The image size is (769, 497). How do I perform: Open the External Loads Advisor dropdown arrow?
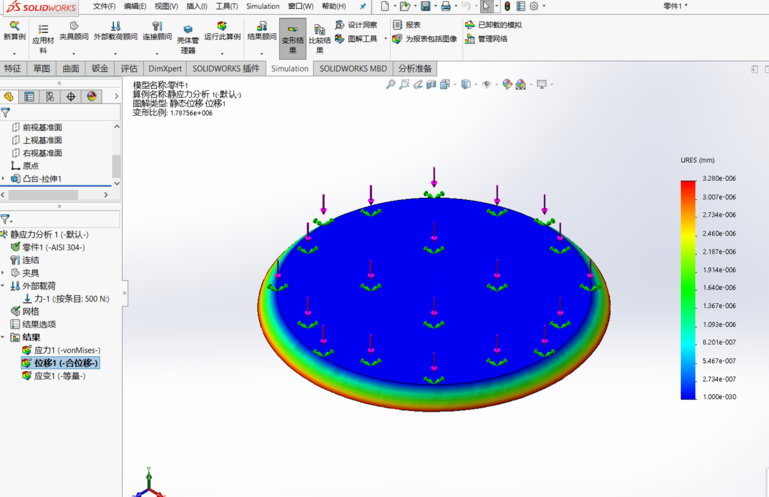click(x=115, y=53)
